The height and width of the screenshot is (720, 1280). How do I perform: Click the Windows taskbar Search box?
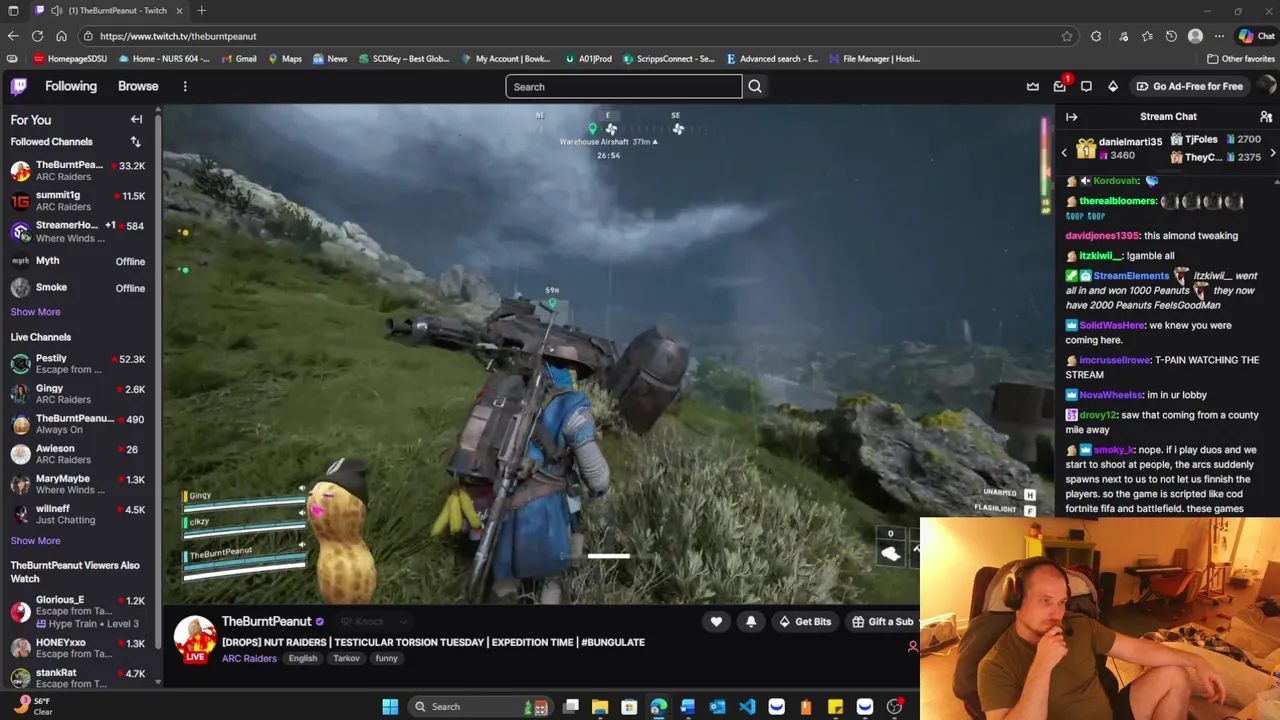coord(480,707)
